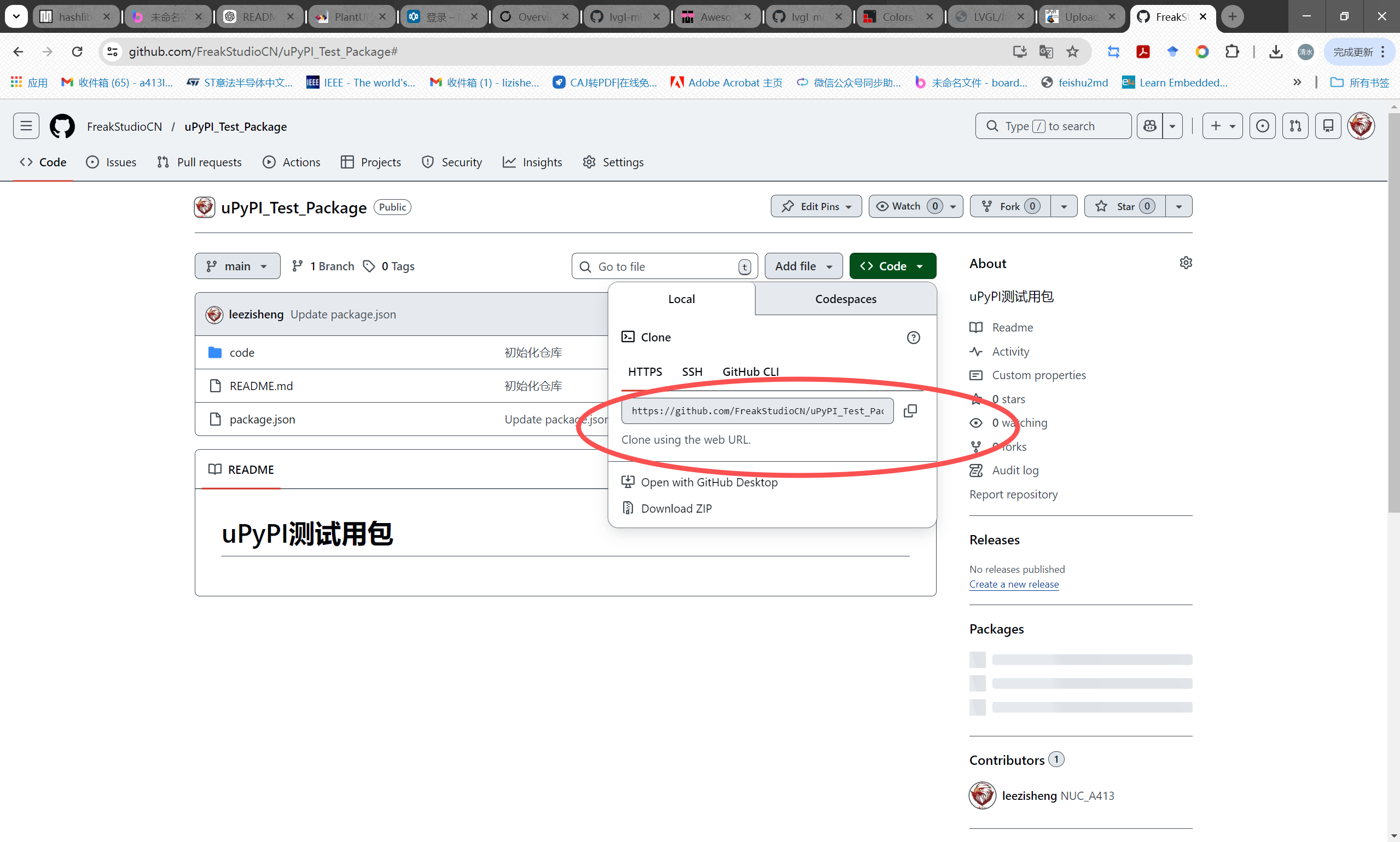1400x842 pixels.
Task: Open Copilot chat icon in header
Action: [x=1150, y=126]
